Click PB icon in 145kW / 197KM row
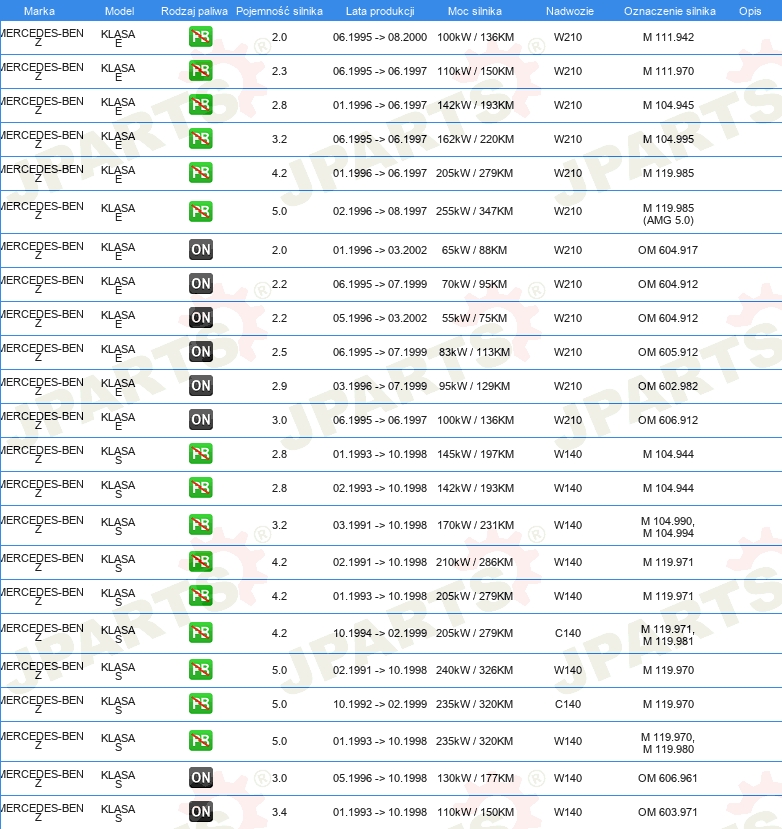782x829 pixels. click(x=200, y=454)
